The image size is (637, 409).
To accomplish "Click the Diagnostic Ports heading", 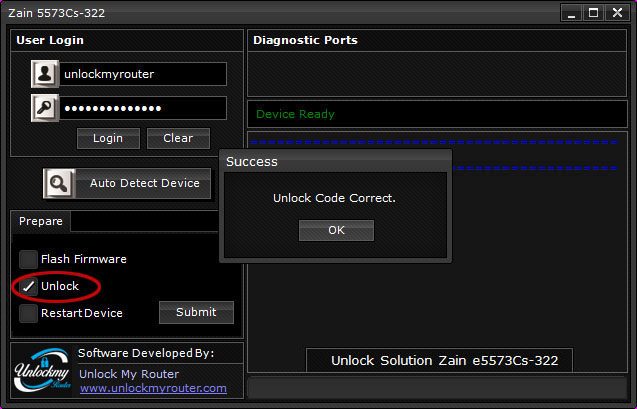I will point(305,40).
